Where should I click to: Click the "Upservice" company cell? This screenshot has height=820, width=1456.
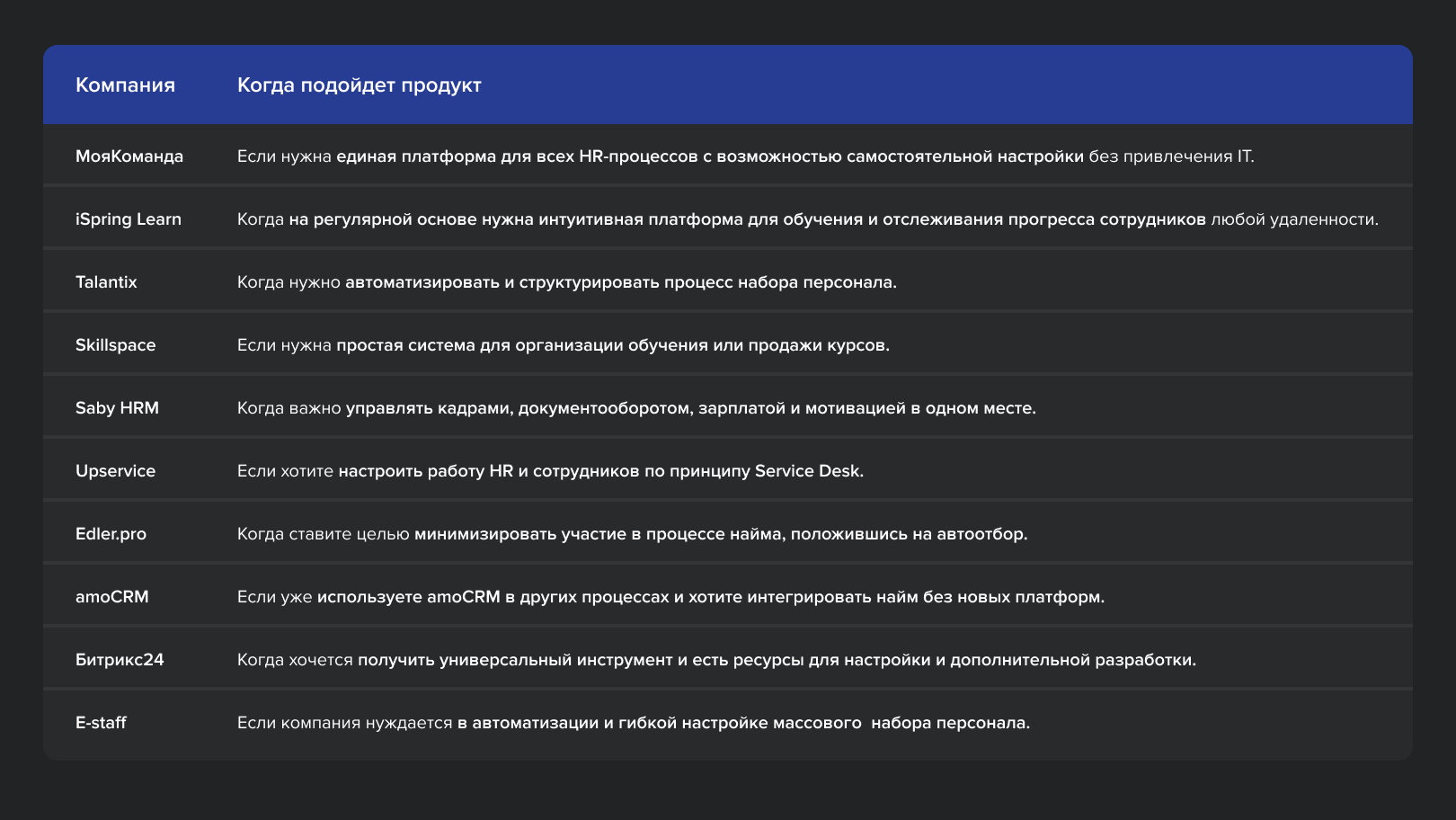115,471
